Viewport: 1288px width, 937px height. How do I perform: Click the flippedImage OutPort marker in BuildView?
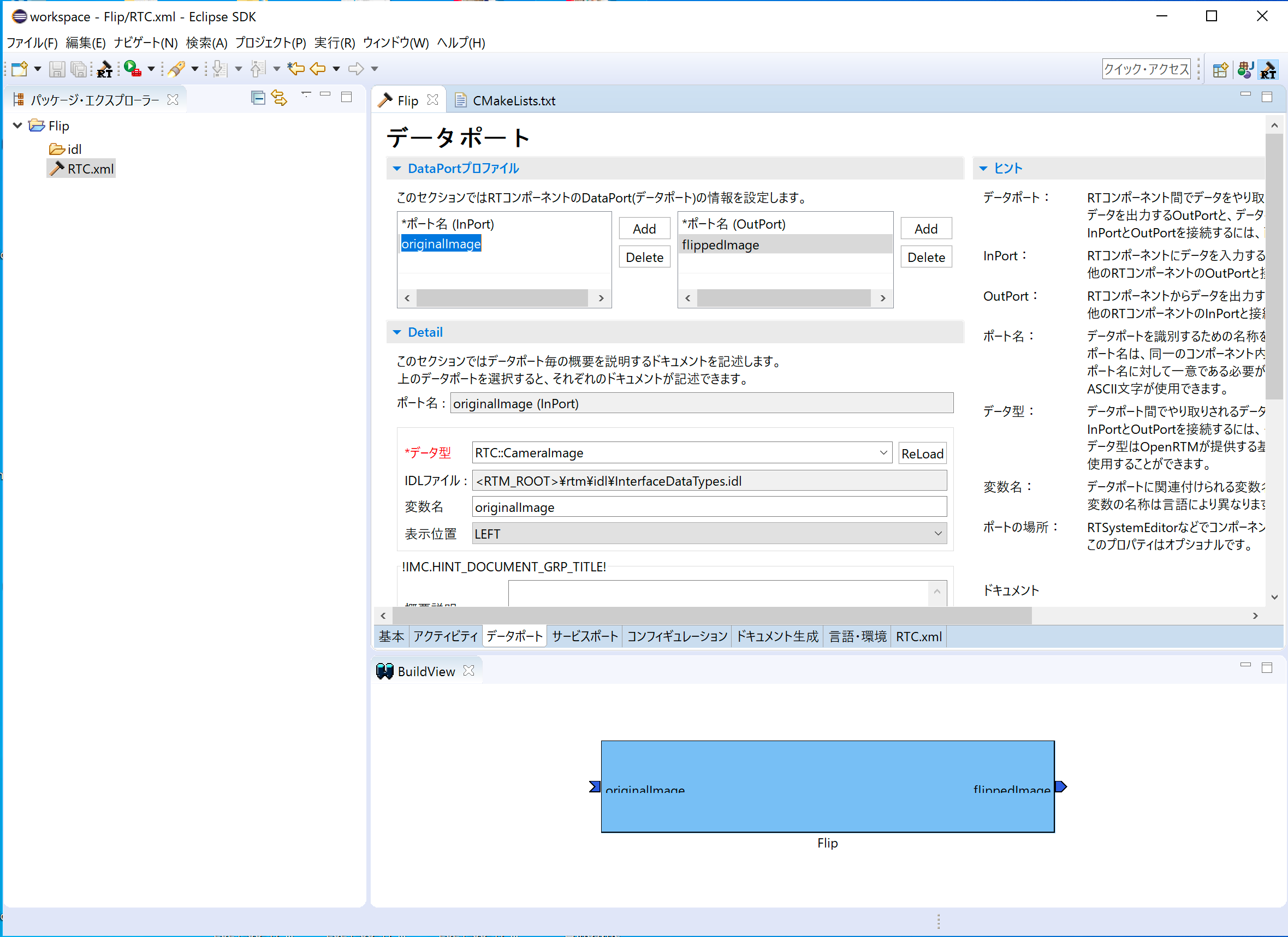[x=1061, y=786]
